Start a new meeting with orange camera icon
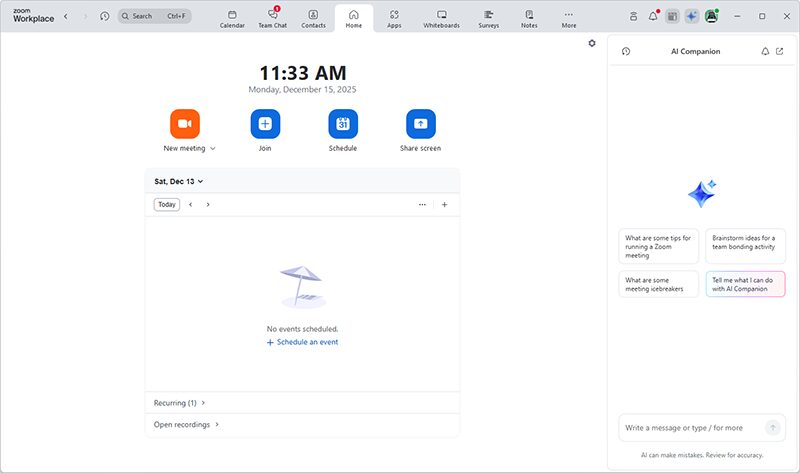Screen dimensions: 800x473 (185, 123)
